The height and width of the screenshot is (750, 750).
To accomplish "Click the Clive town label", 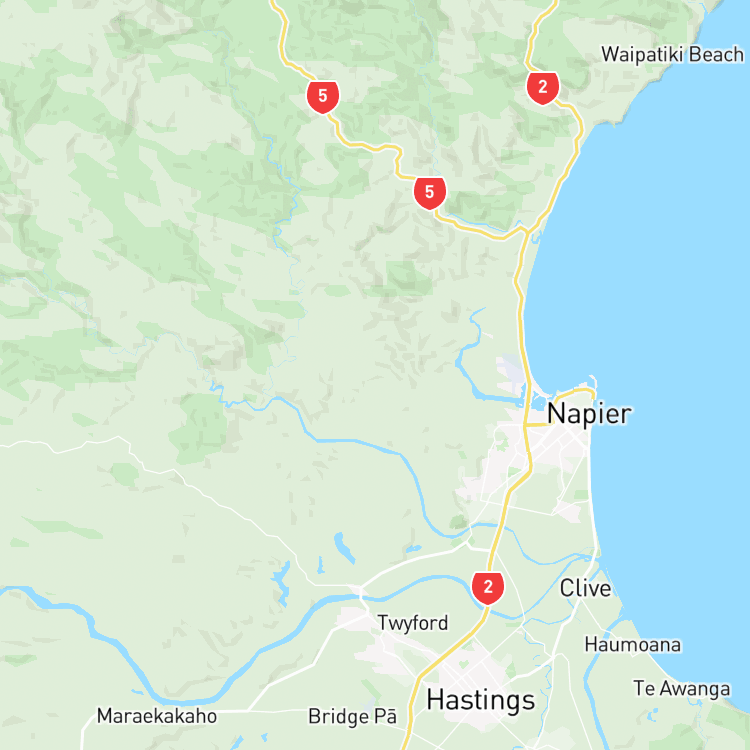I will tap(585, 588).
